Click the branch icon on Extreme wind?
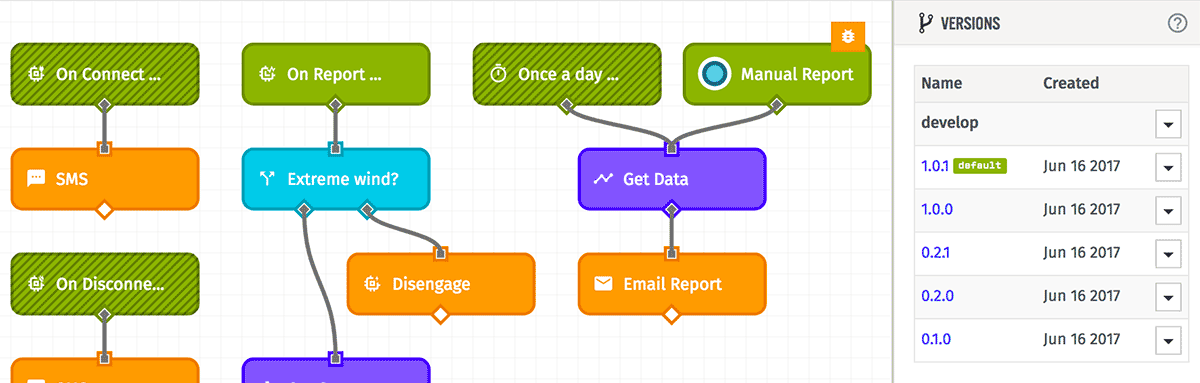Viewport: 1200px width, 383px height. tap(267, 179)
